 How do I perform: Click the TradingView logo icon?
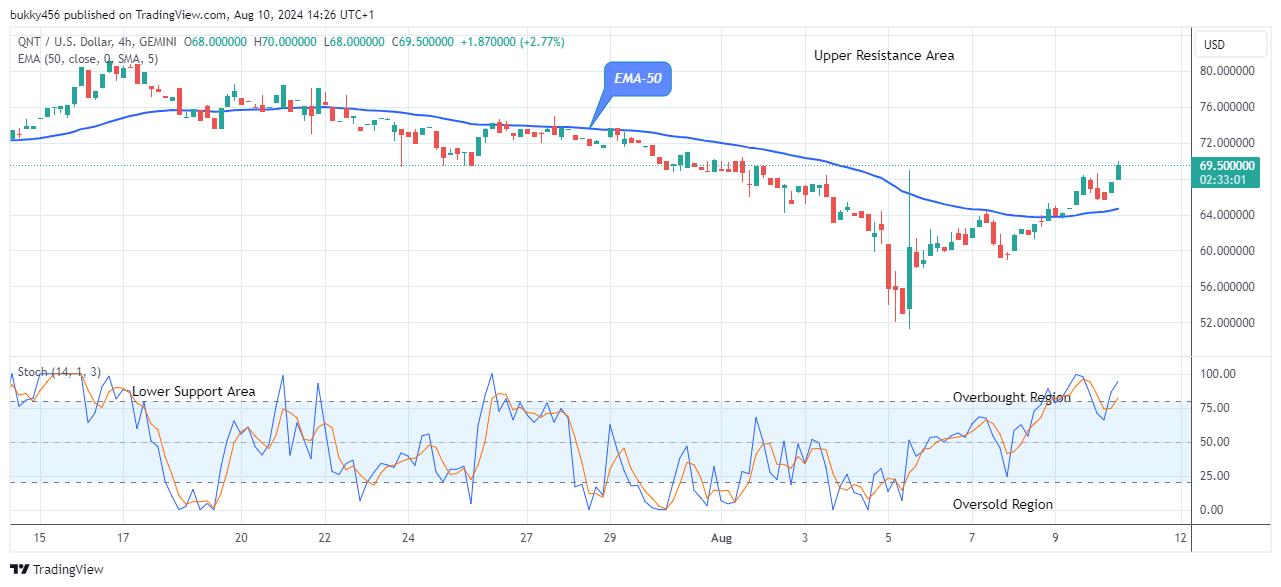pos(19,569)
